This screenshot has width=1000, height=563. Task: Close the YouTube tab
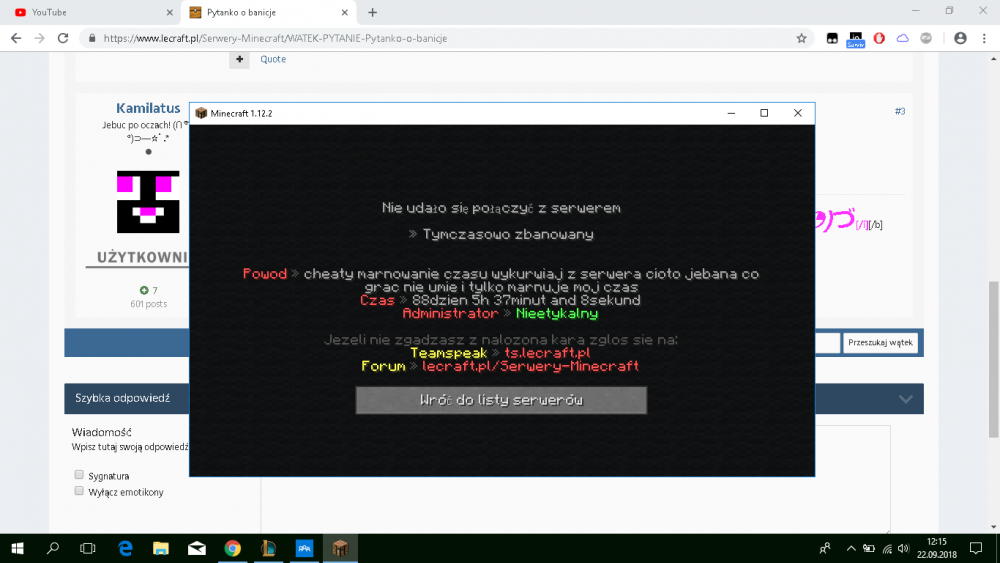coord(169,12)
